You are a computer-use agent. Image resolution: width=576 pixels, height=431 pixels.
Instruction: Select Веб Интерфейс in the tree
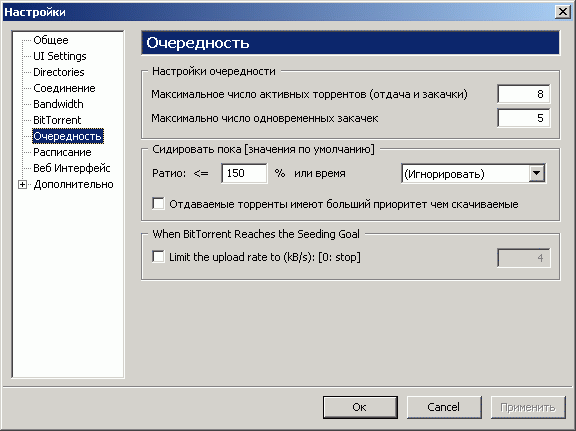coord(72,168)
